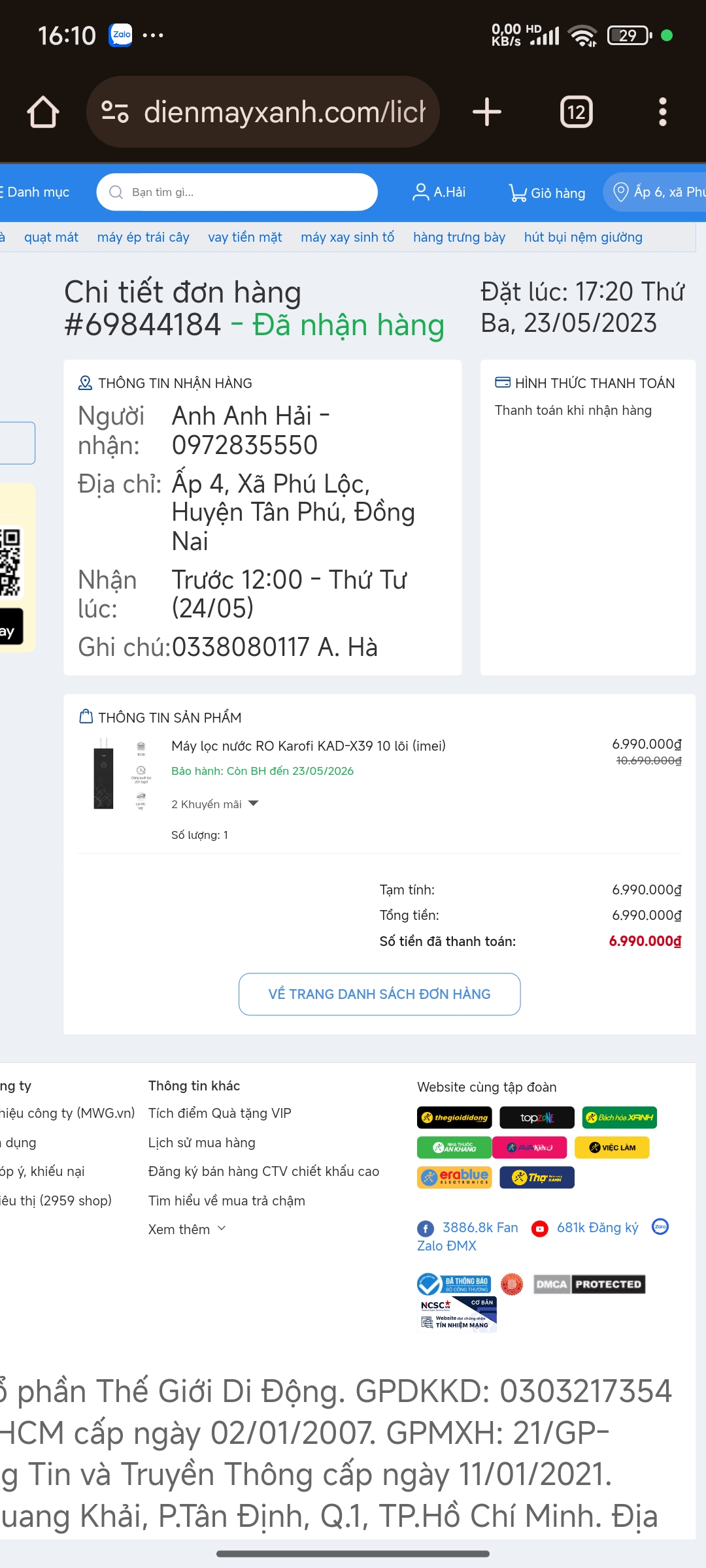Tap the site settings icon in address bar
This screenshot has width=706, height=1568.
tap(115, 112)
